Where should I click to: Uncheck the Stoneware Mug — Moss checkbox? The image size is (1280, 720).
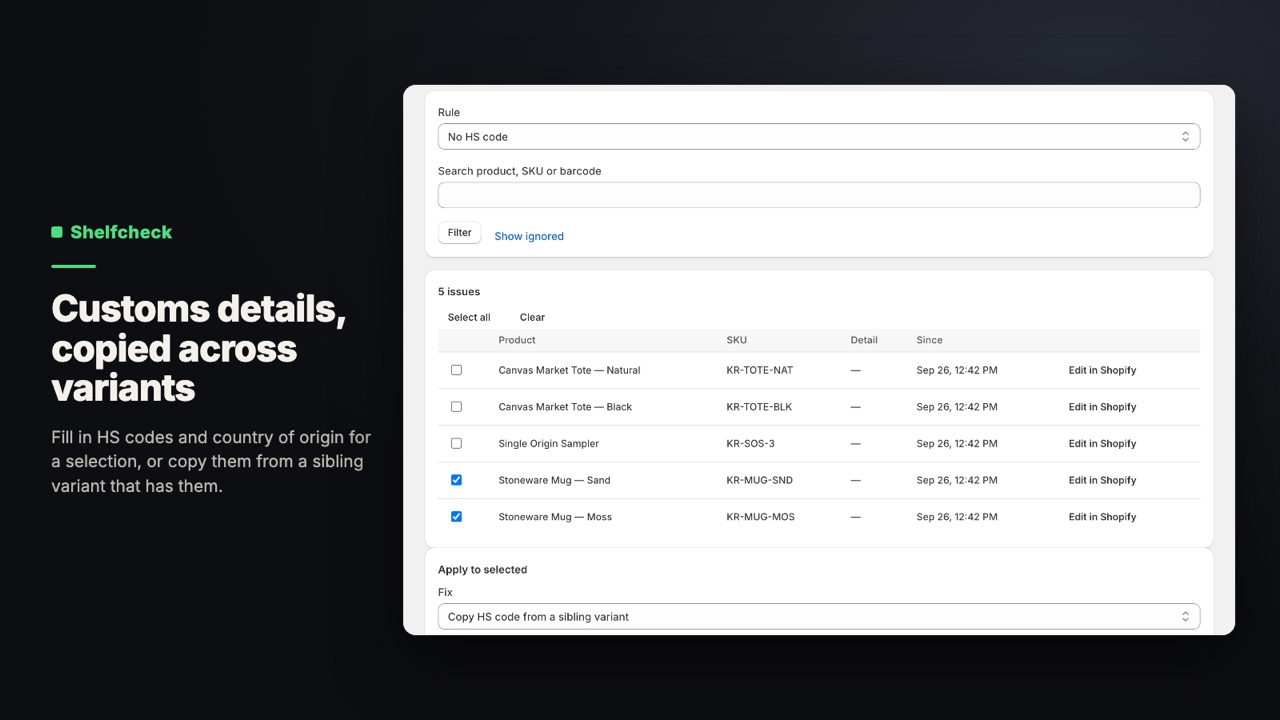[x=456, y=517]
